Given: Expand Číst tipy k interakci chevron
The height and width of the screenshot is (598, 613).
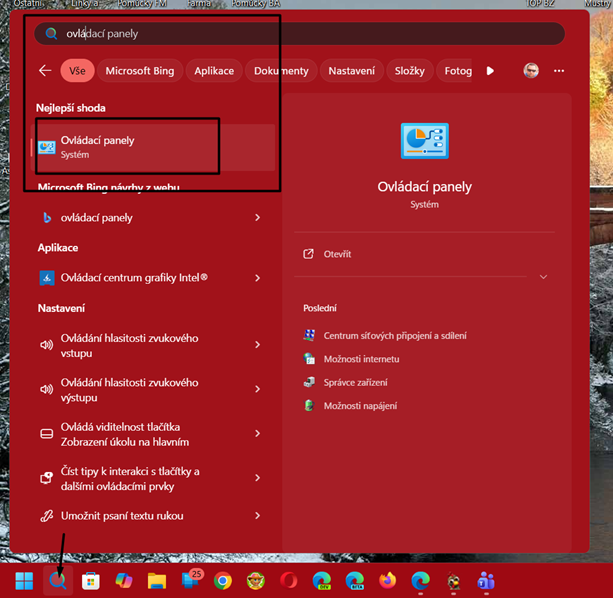Looking at the screenshot, I should pyautogui.click(x=257, y=478).
